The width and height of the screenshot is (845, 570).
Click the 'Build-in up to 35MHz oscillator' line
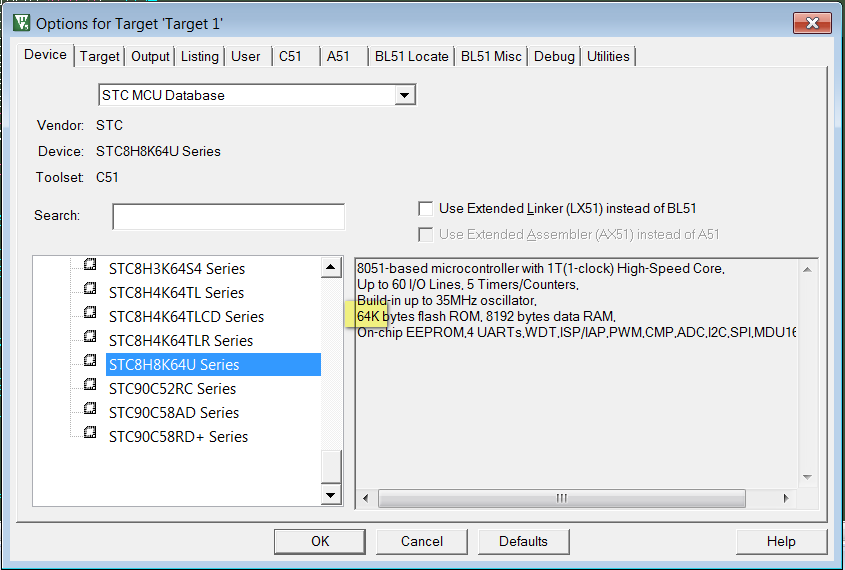point(447,301)
